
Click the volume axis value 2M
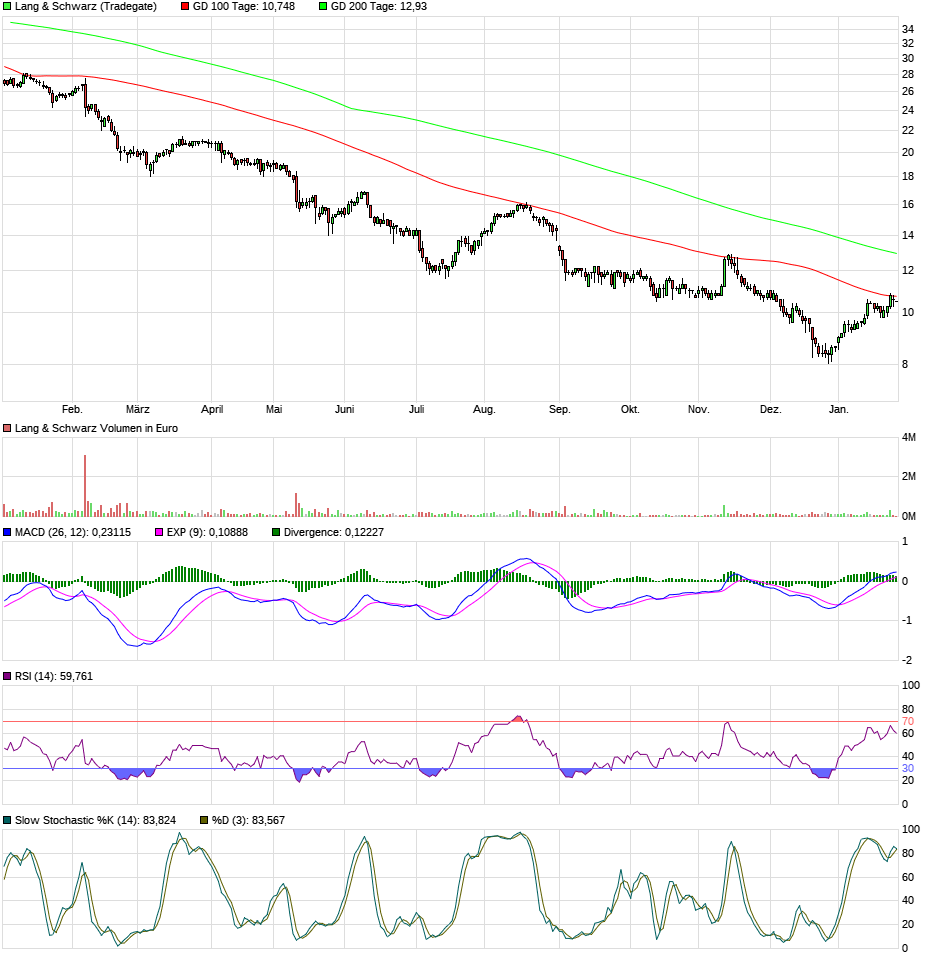pos(909,477)
